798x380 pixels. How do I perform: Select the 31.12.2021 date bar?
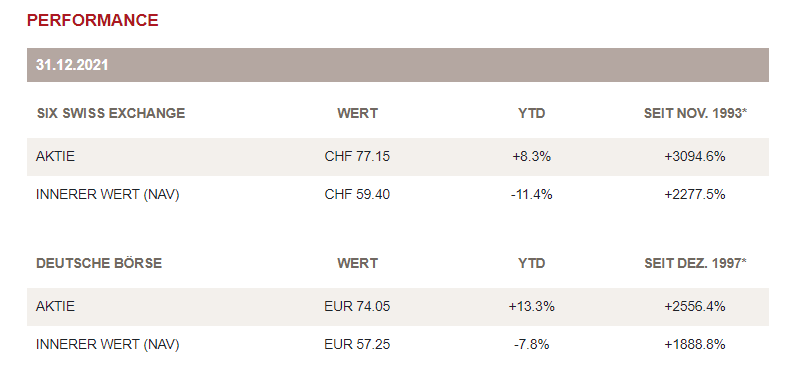coord(397,65)
